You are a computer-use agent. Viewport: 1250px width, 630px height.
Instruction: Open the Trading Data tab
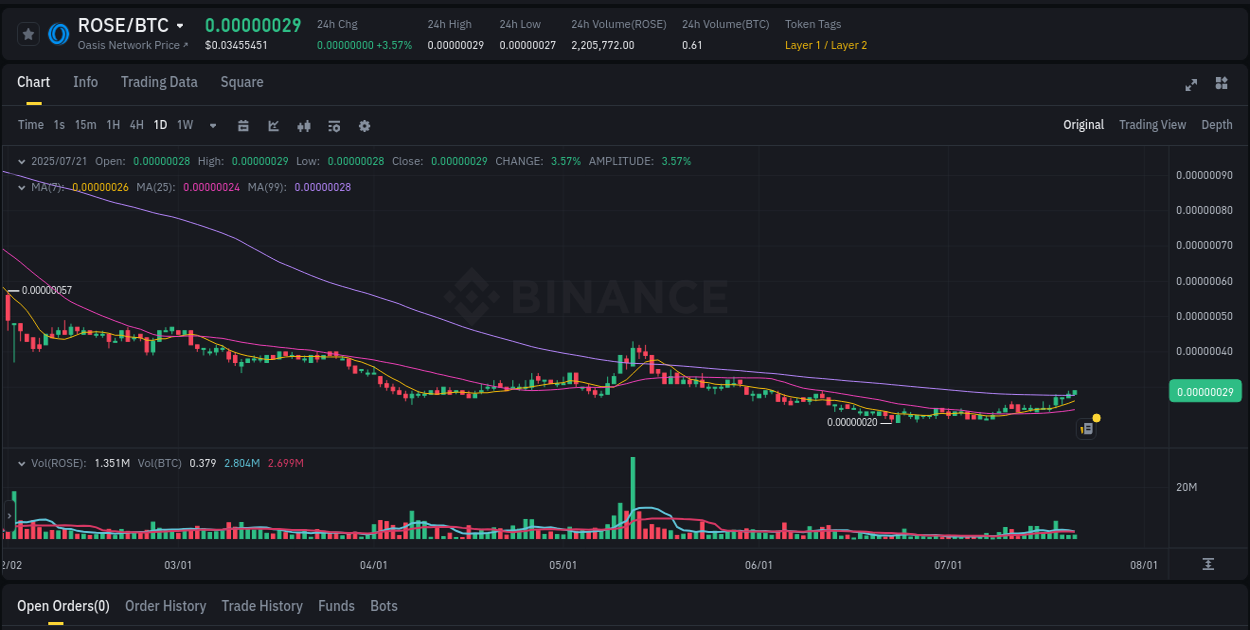tap(159, 82)
